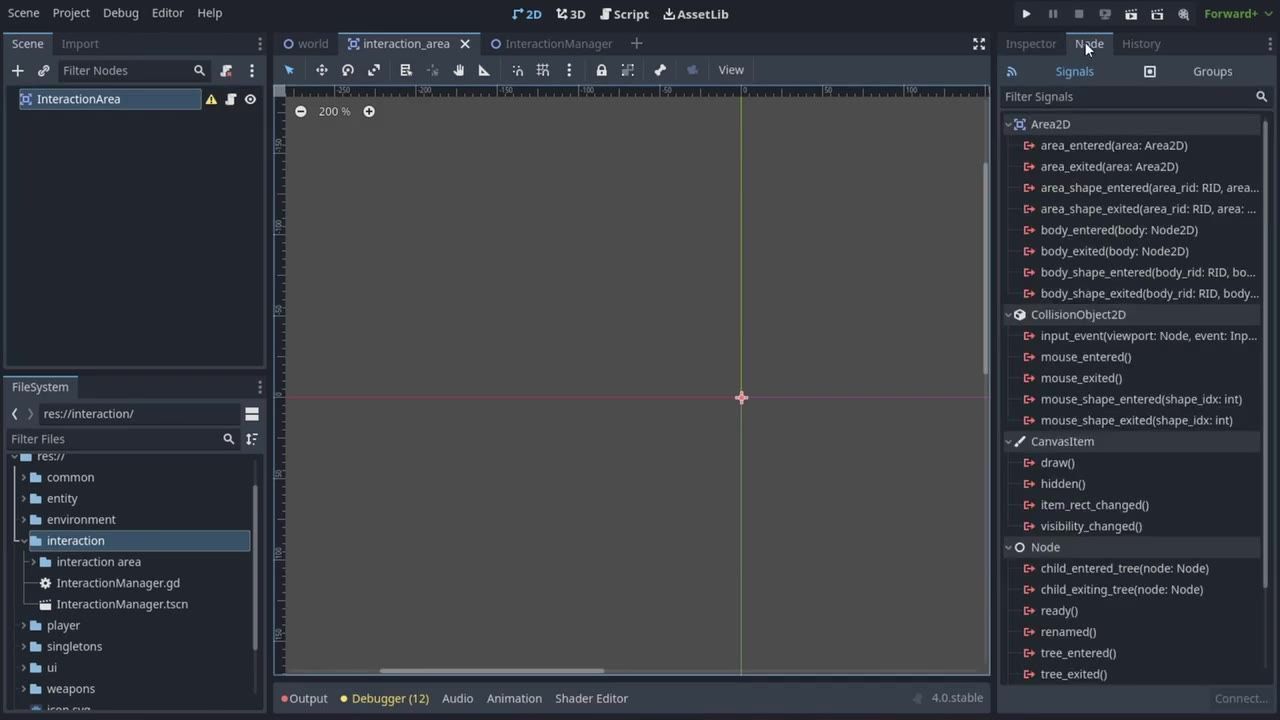
Task: Open the Help menu
Action: coord(210,13)
